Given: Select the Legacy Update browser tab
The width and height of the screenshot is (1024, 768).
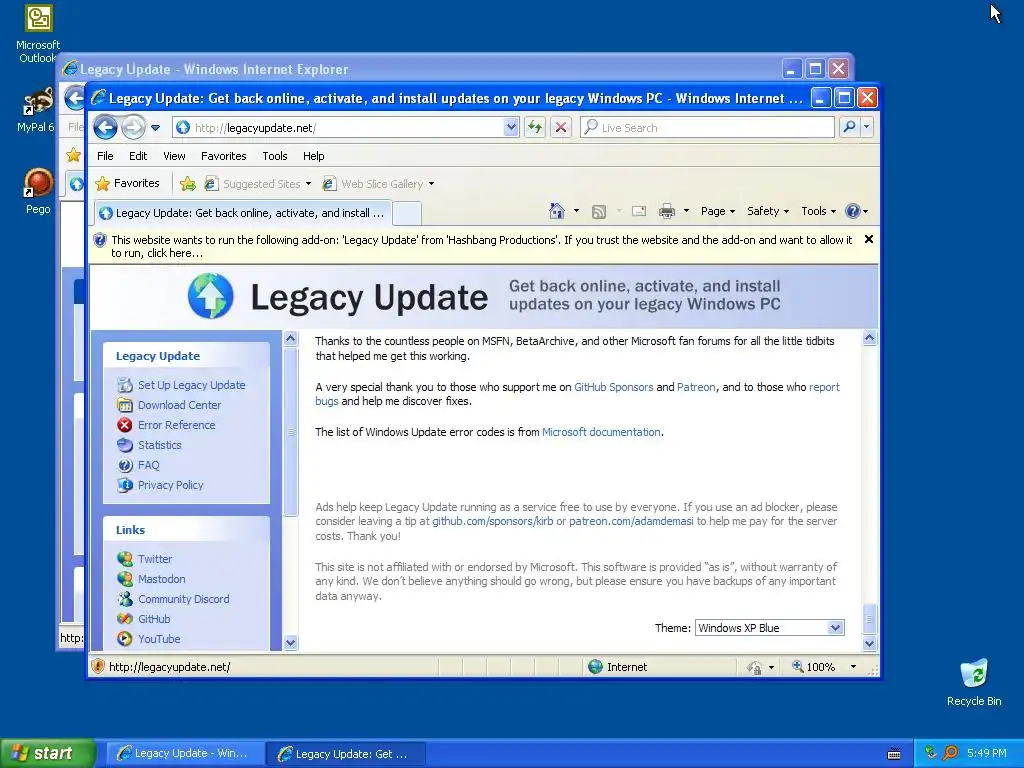Looking at the screenshot, I should (242, 213).
